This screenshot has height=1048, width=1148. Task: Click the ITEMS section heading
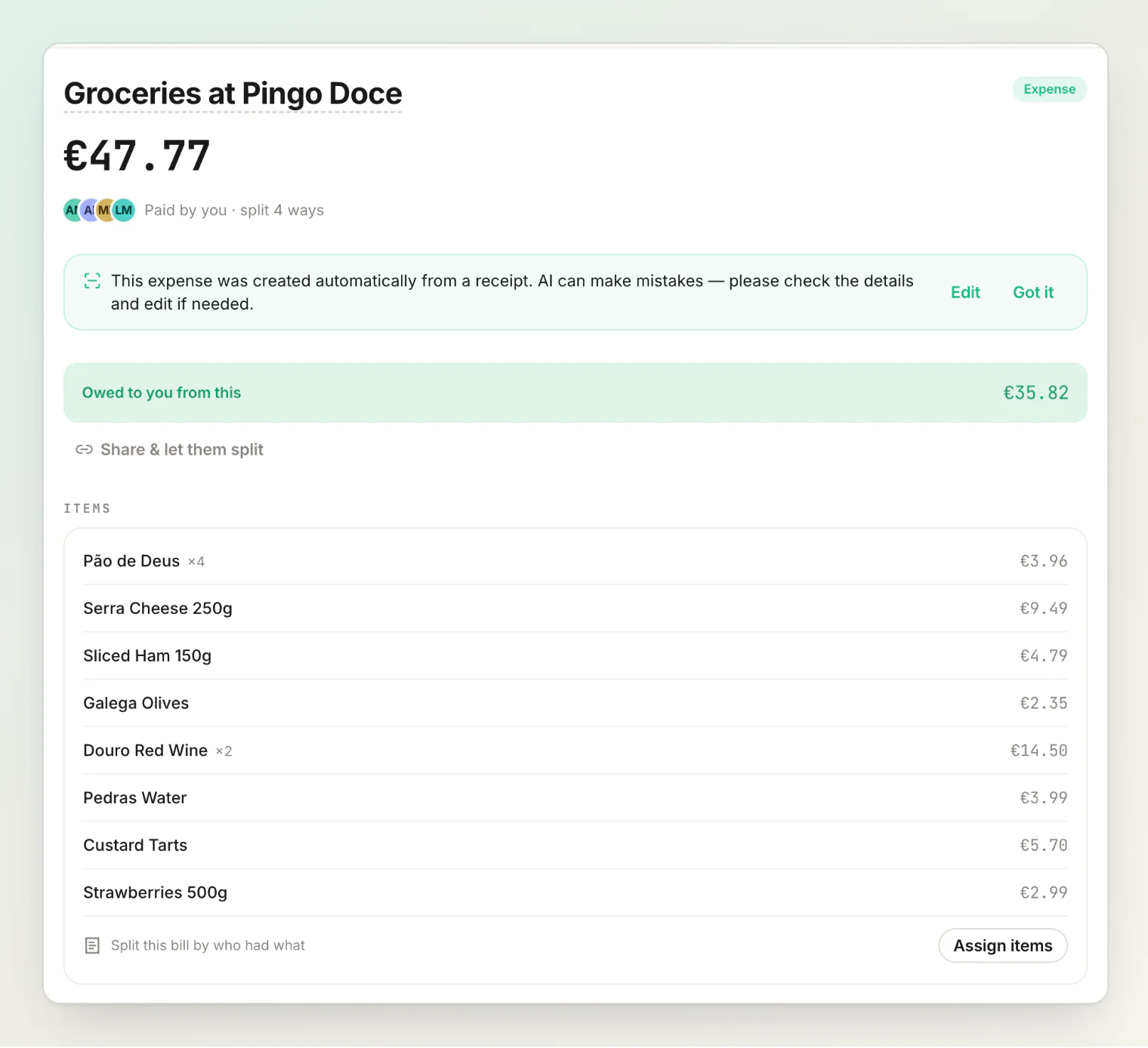[87, 508]
